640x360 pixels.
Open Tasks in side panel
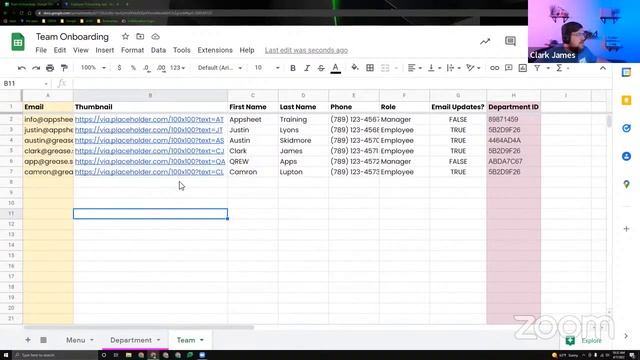pyautogui.click(x=626, y=128)
